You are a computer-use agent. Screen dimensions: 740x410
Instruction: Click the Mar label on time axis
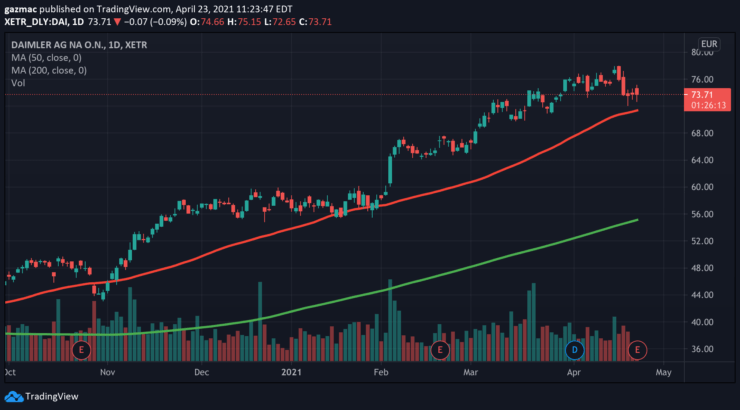471,372
